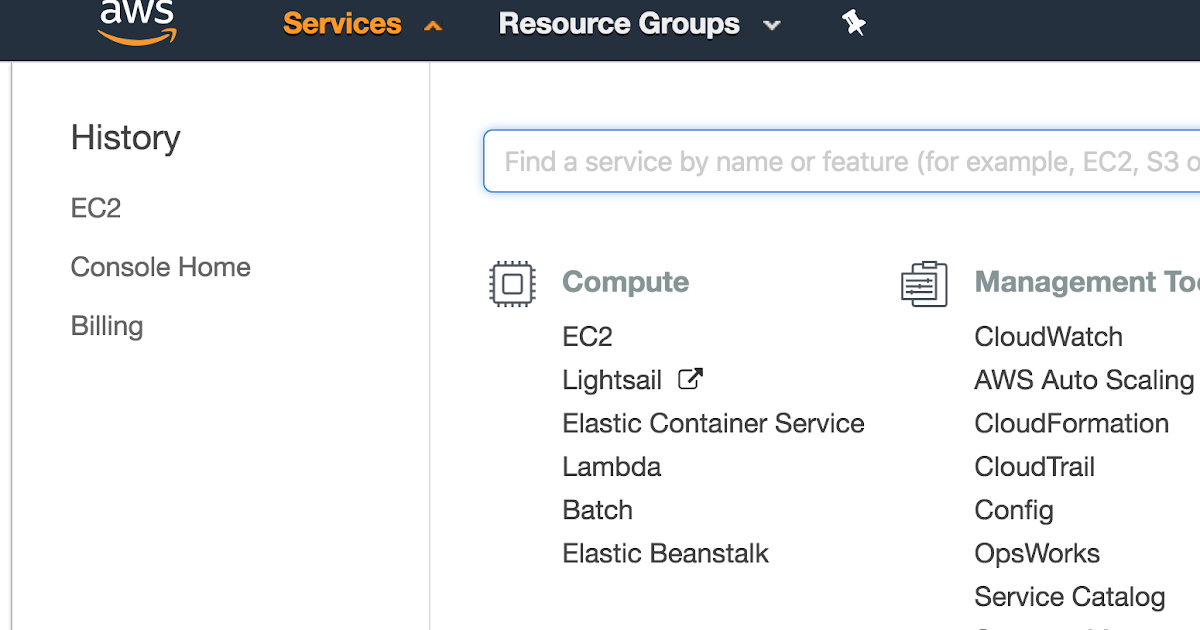This screenshot has width=1200, height=630.
Task: Open AWS Auto Scaling service
Action: [x=1084, y=380]
